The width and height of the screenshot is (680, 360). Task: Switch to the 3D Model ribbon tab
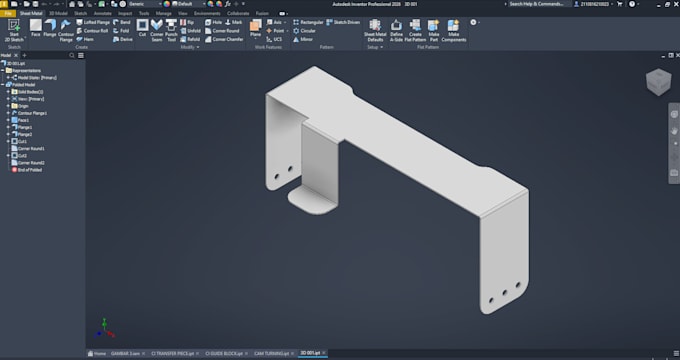[58, 13]
